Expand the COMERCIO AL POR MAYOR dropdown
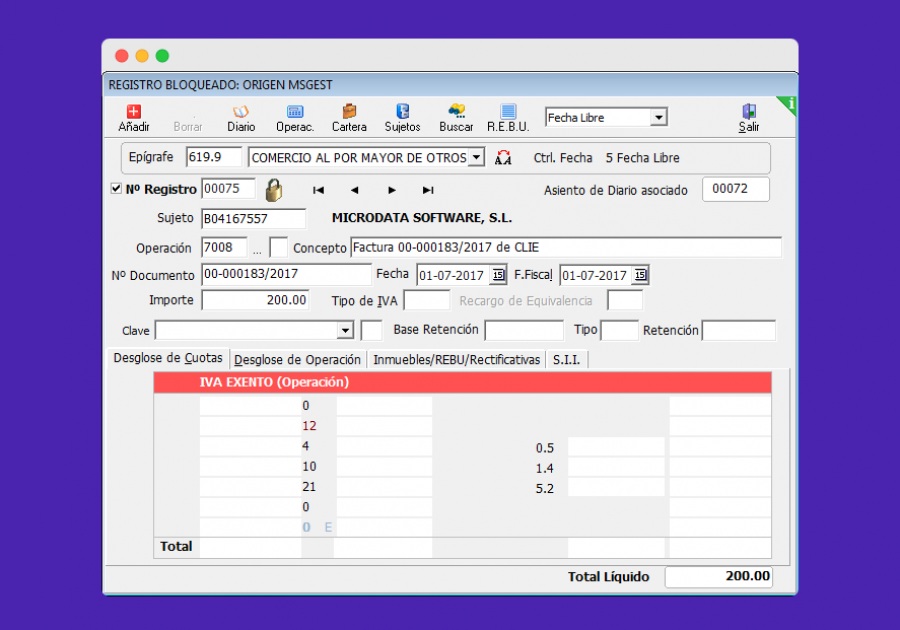Image resolution: width=900 pixels, height=630 pixels. point(476,157)
